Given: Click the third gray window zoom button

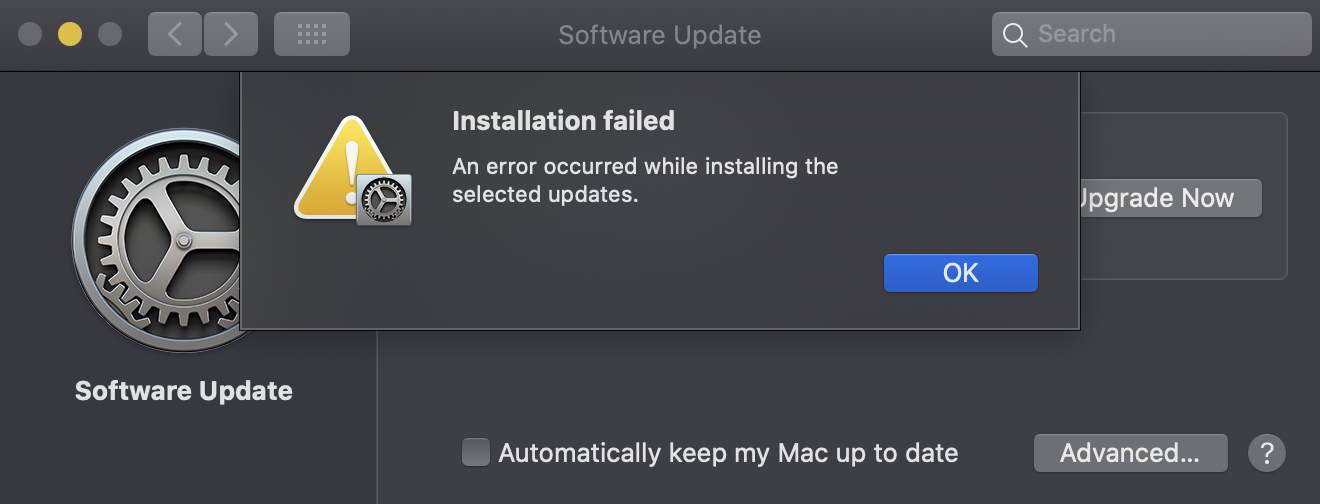Looking at the screenshot, I should [109, 35].
